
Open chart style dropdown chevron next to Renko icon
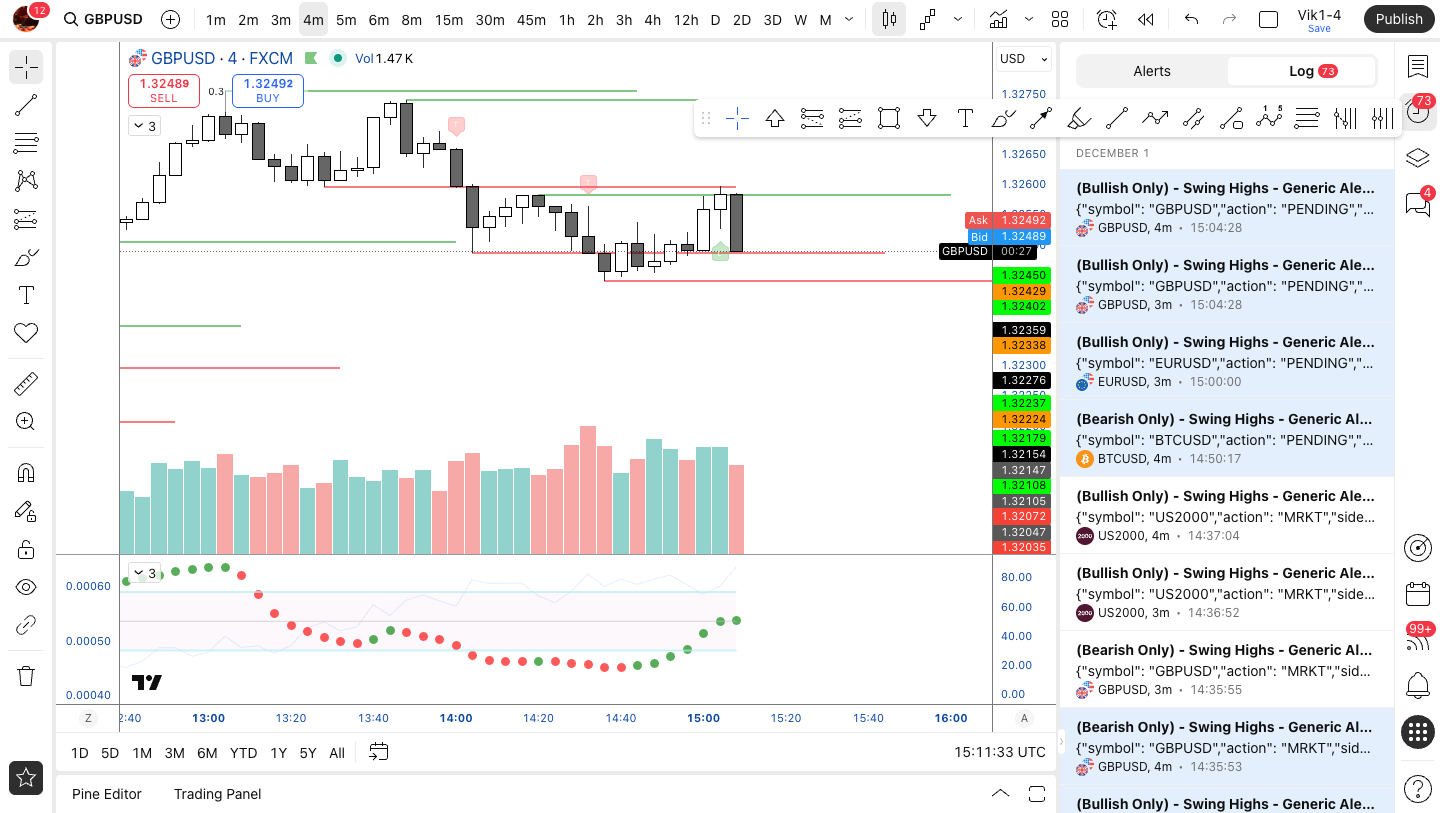pos(959,19)
